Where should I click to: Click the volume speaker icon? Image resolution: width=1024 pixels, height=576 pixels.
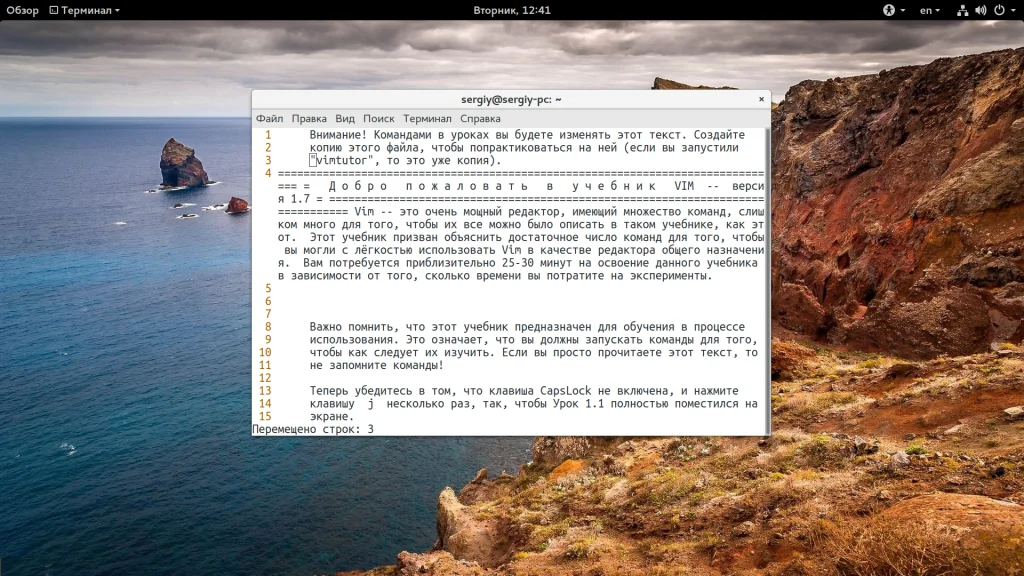tap(980, 10)
